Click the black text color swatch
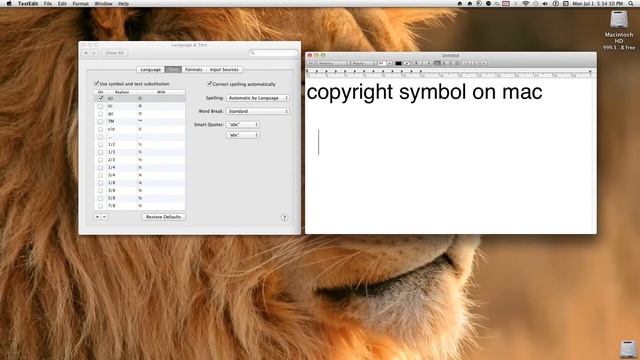The width and height of the screenshot is (640, 360). [398, 63]
